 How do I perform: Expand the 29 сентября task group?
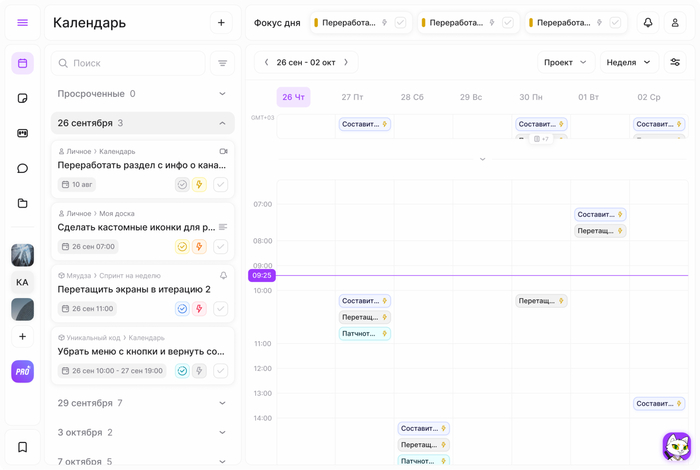click(x=222, y=403)
